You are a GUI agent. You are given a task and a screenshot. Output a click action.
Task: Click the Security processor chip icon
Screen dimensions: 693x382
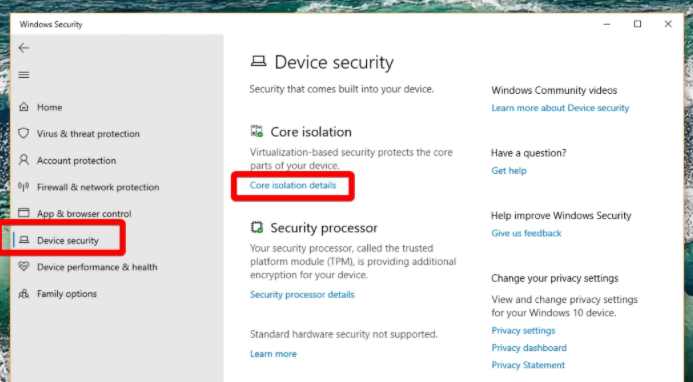point(257,227)
